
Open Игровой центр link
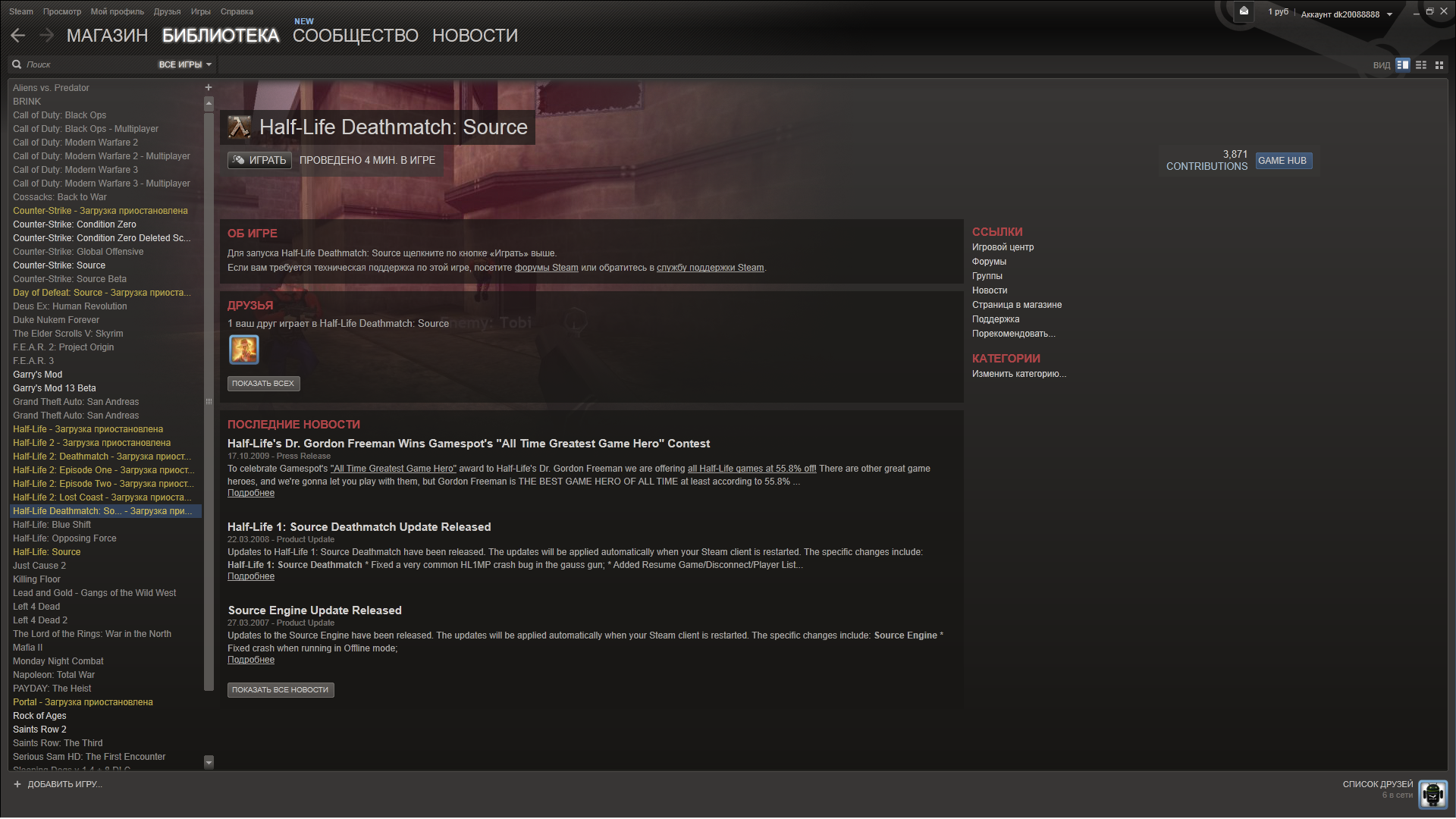tap(1003, 247)
